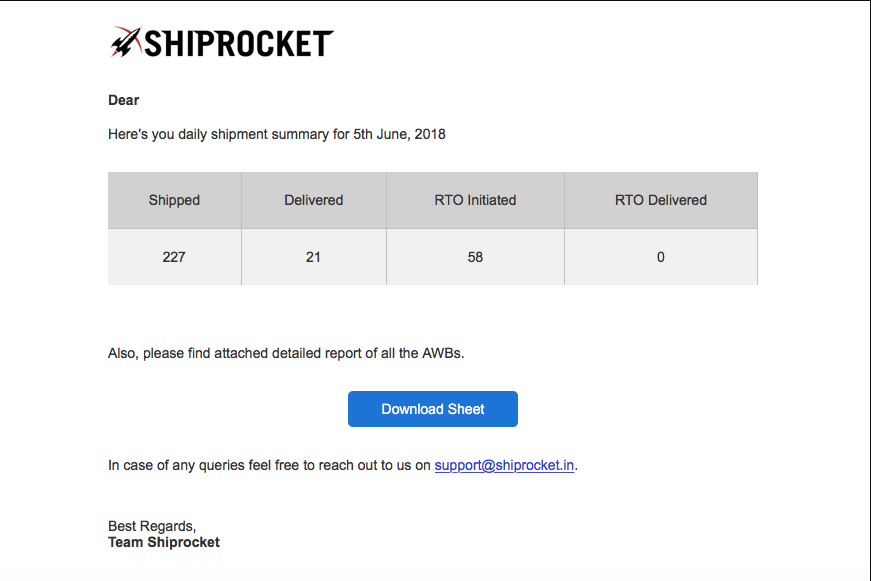Select the Delivered column header
The width and height of the screenshot is (871, 581).
click(314, 200)
